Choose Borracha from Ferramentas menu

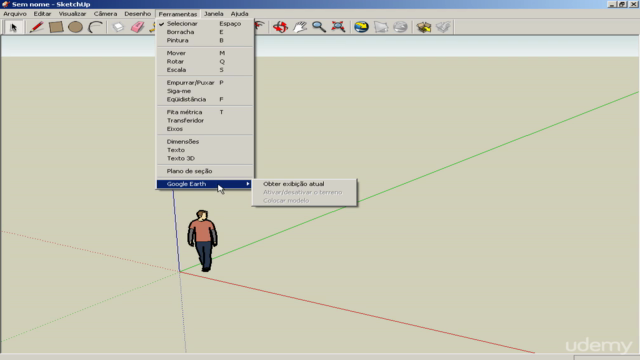tap(205, 32)
